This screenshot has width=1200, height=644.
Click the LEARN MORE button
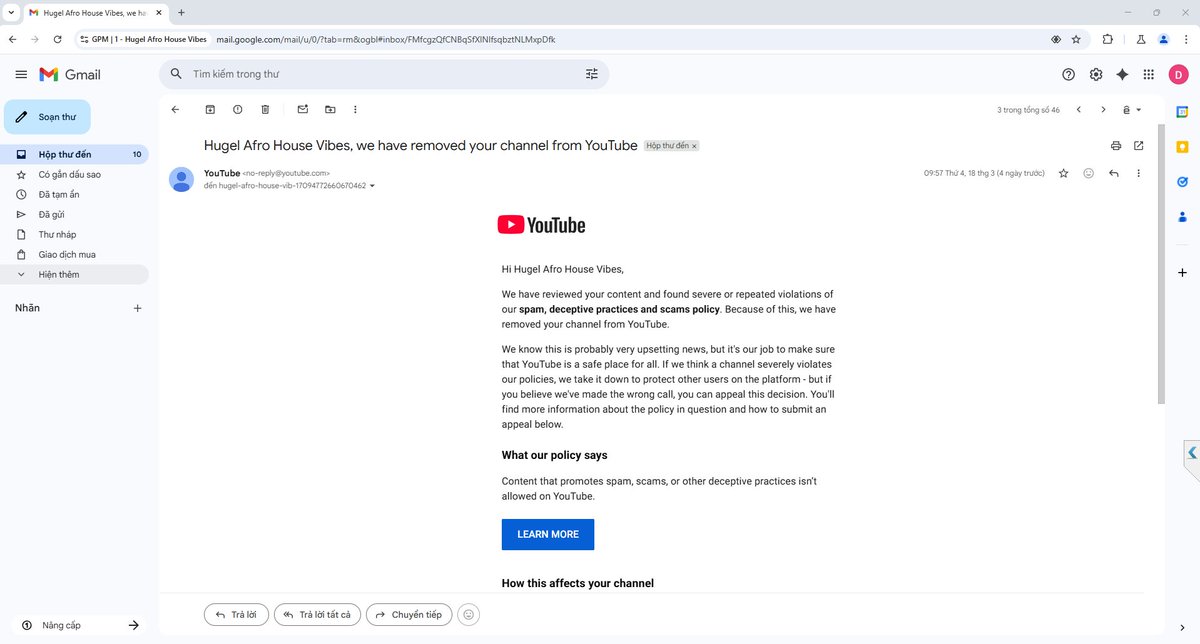point(548,534)
